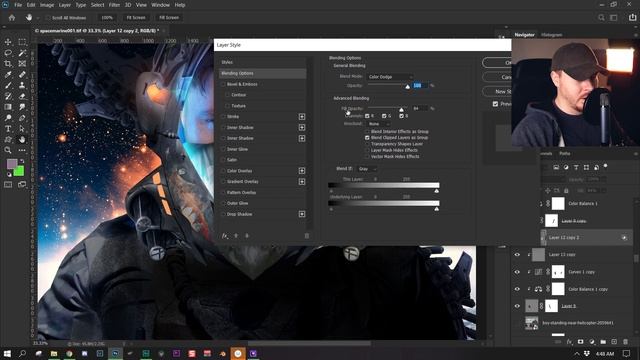The width and height of the screenshot is (640, 360).
Task: Toggle the R channel checkbox
Action: 367,116
